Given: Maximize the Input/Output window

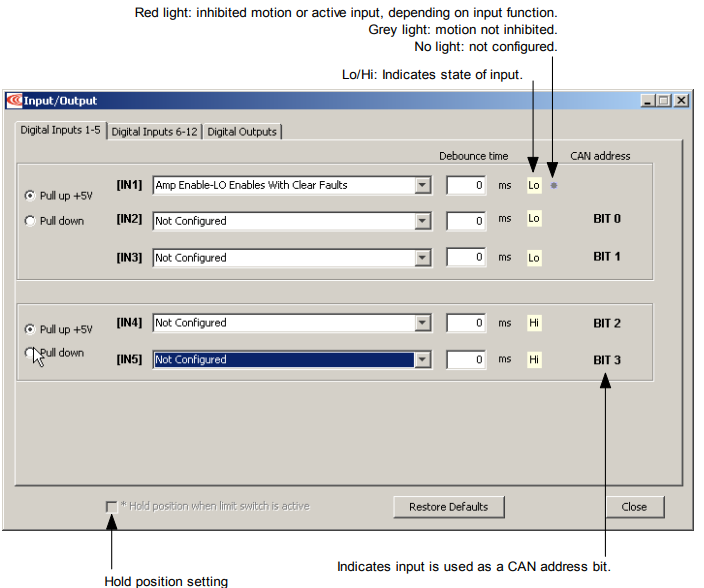Looking at the screenshot, I should (x=664, y=101).
